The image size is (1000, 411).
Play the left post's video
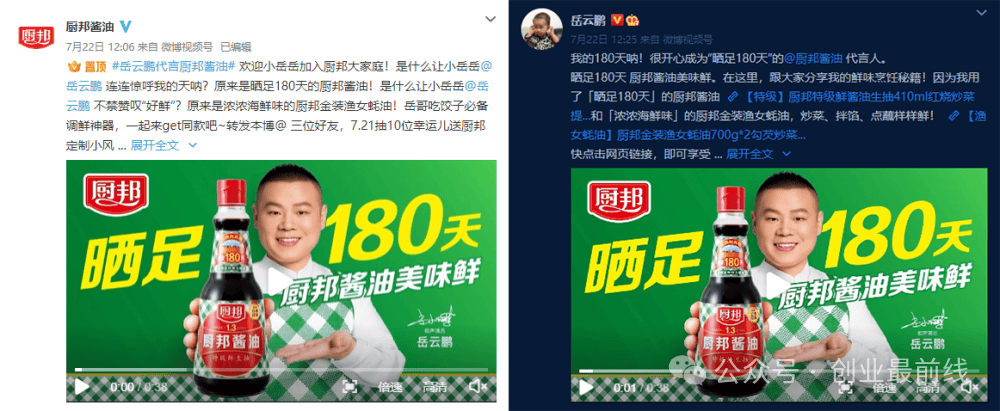pyautogui.click(x=82, y=387)
